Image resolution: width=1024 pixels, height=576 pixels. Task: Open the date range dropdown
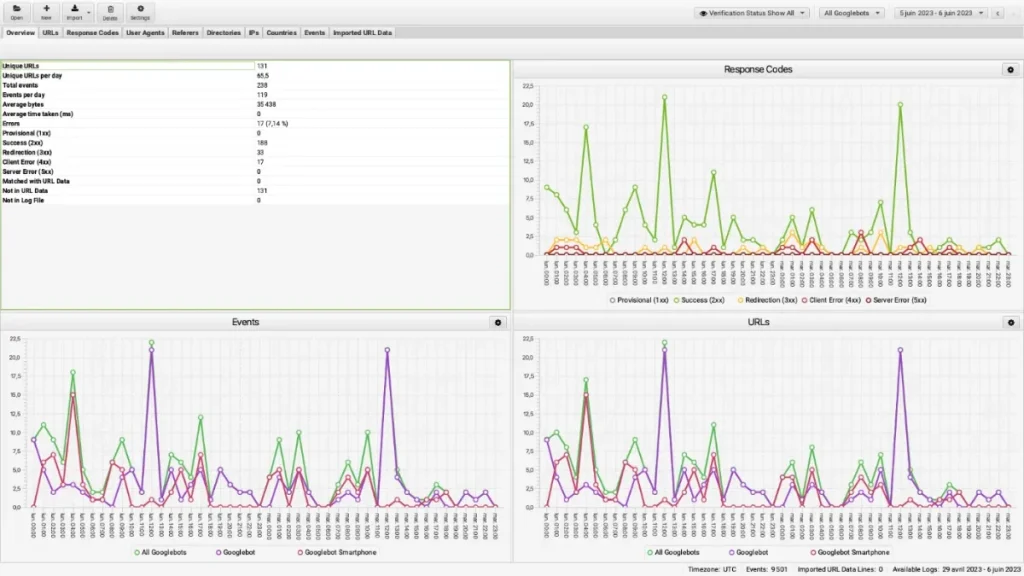point(940,13)
